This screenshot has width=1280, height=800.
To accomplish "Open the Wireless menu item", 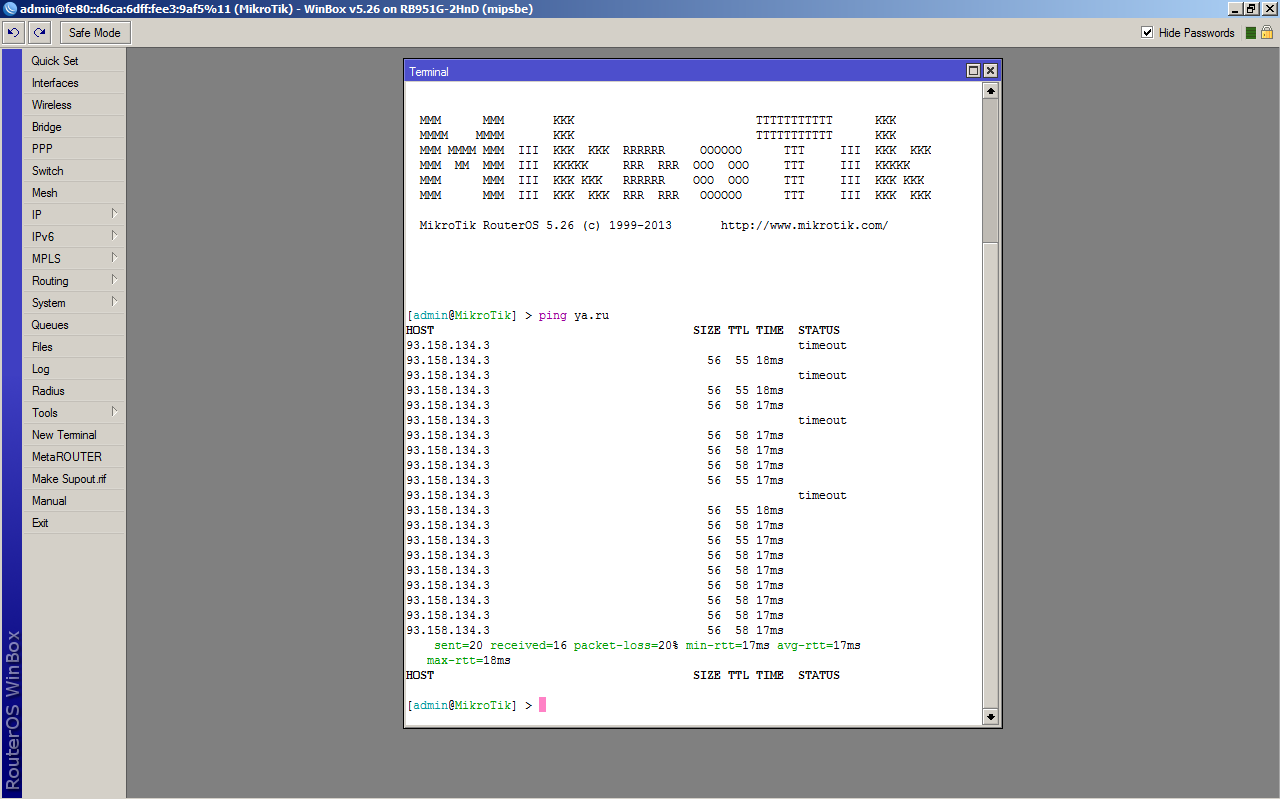I will click(x=75, y=105).
